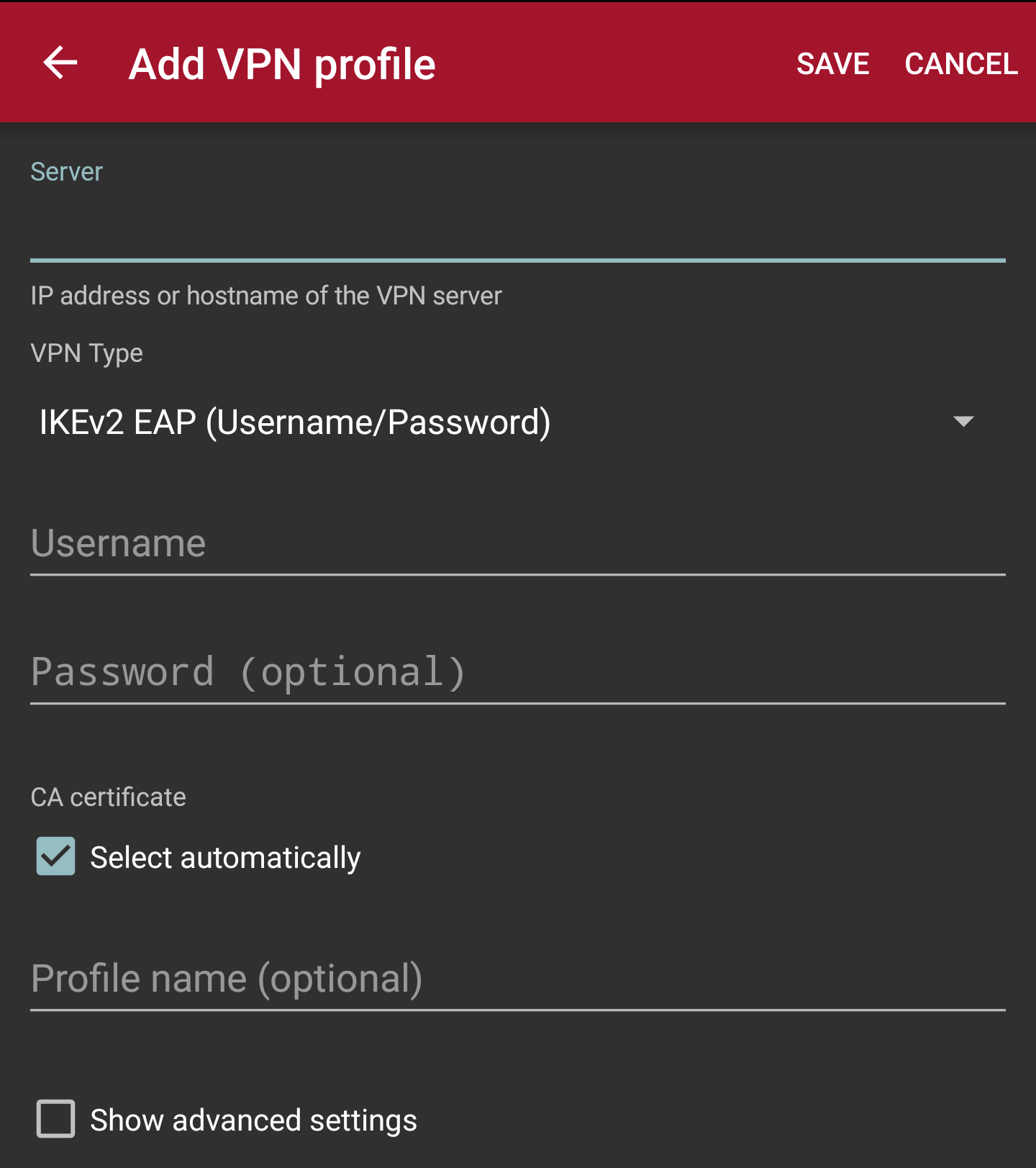Tap the "Select automatically" label text
This screenshot has height=1168, width=1036.
[x=225, y=858]
